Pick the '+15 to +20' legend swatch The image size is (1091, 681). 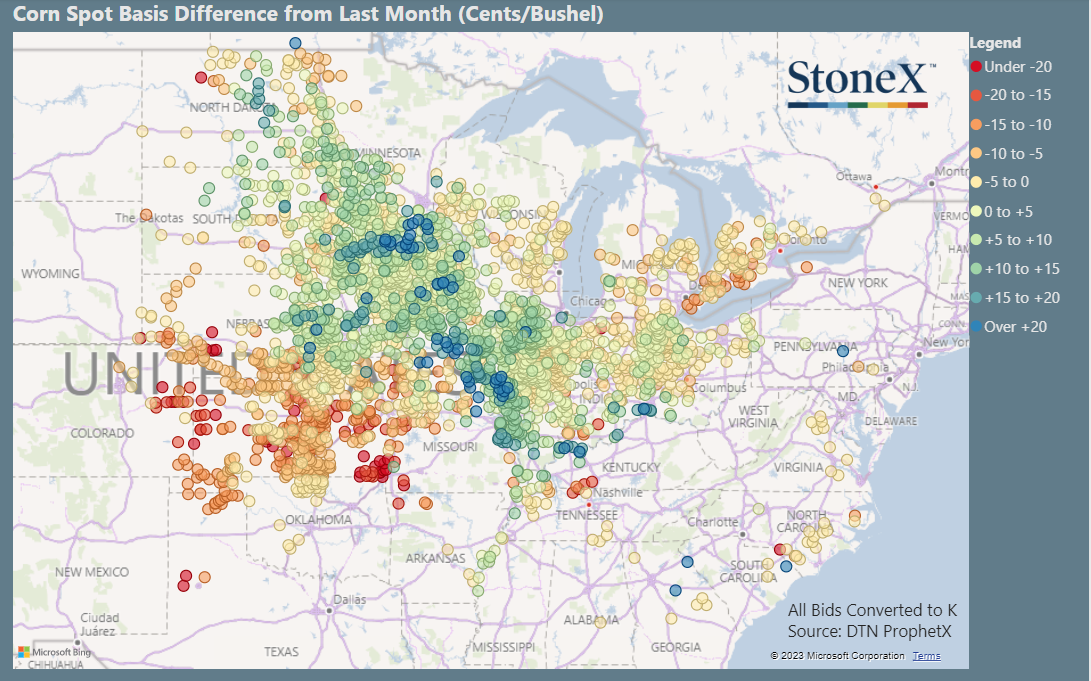976,298
